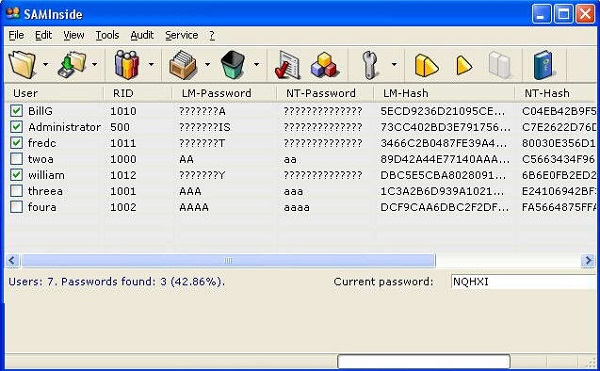This screenshot has height=371, width=600.
Task: Open the Edit menu
Action: [x=43, y=35]
